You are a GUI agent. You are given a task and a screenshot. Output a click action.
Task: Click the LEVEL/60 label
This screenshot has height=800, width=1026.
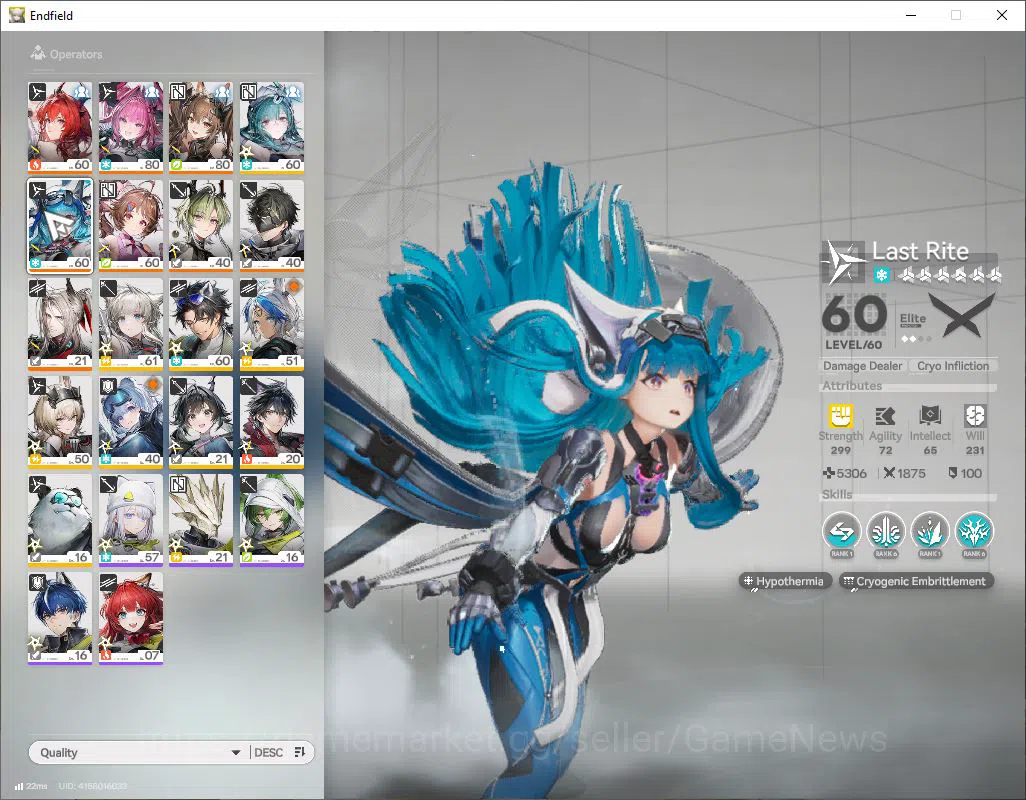pyautogui.click(x=853, y=345)
